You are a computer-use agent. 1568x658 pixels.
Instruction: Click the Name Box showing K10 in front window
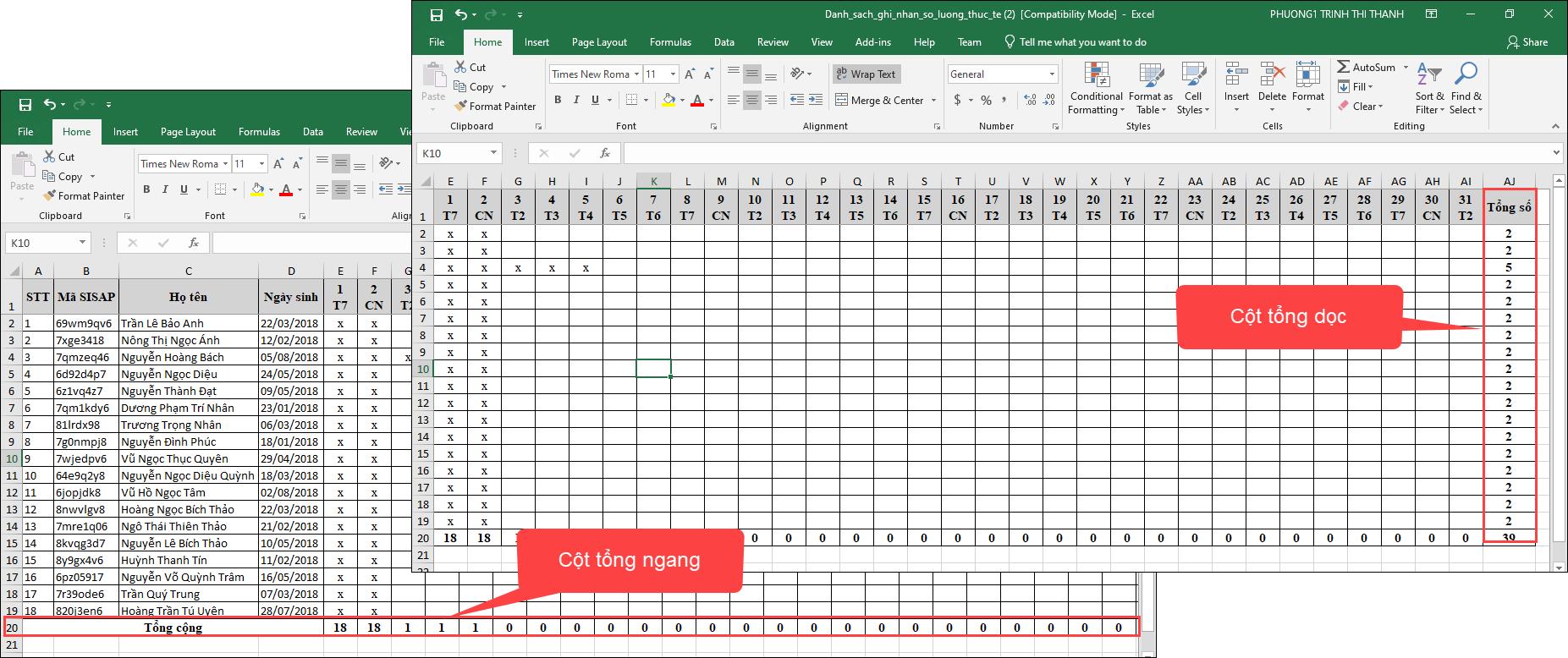click(453, 153)
